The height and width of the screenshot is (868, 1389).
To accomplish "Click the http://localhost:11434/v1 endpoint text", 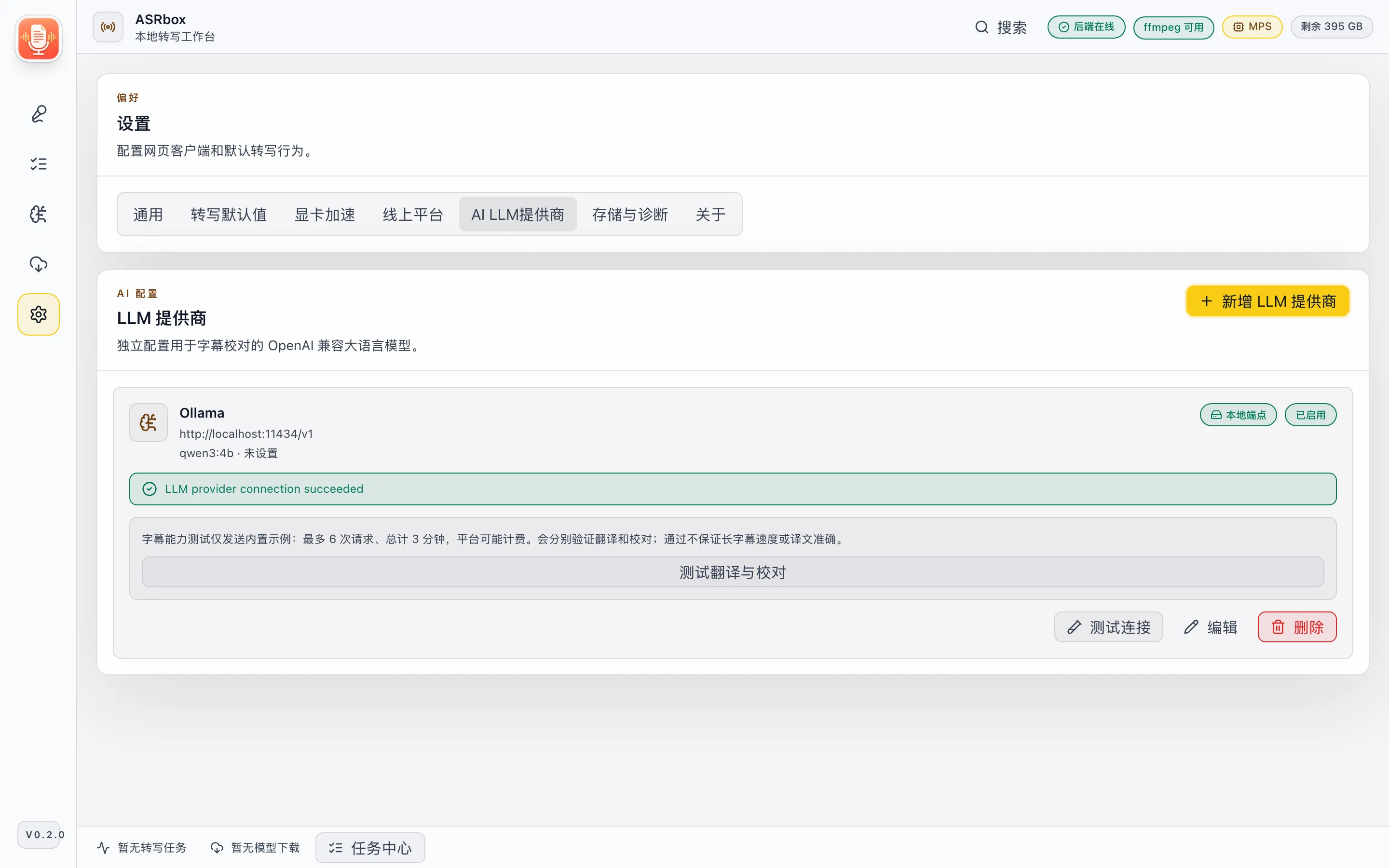I will click(246, 434).
